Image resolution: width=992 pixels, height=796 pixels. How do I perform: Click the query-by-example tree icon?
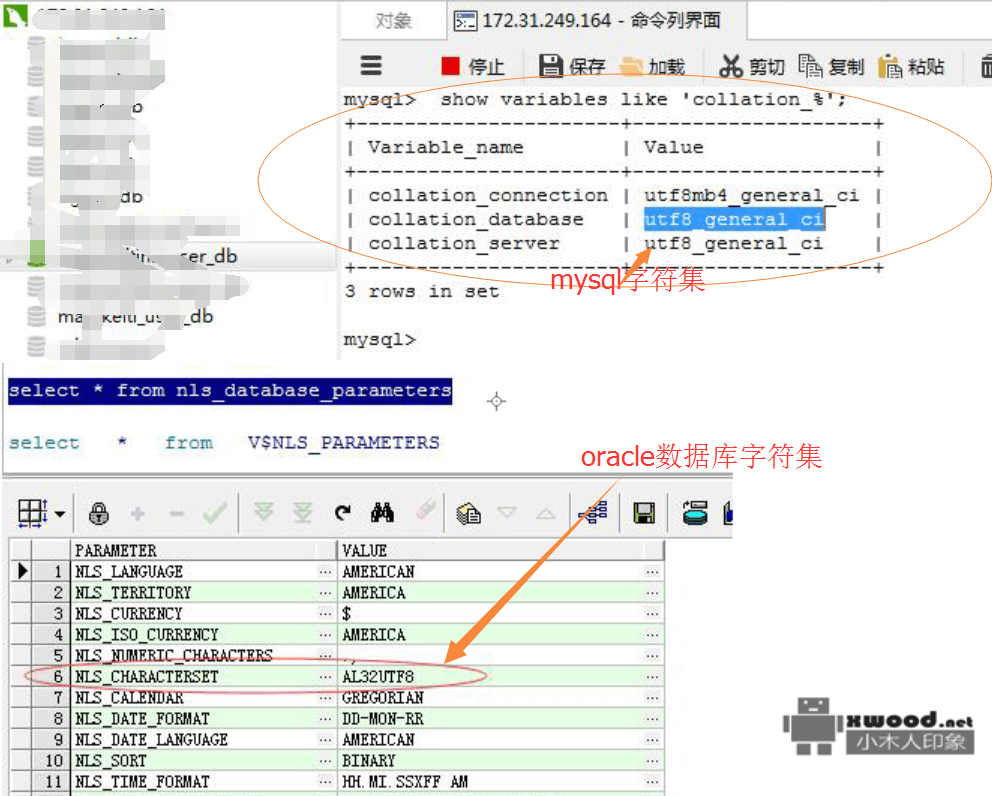pyautogui.click(x=593, y=514)
